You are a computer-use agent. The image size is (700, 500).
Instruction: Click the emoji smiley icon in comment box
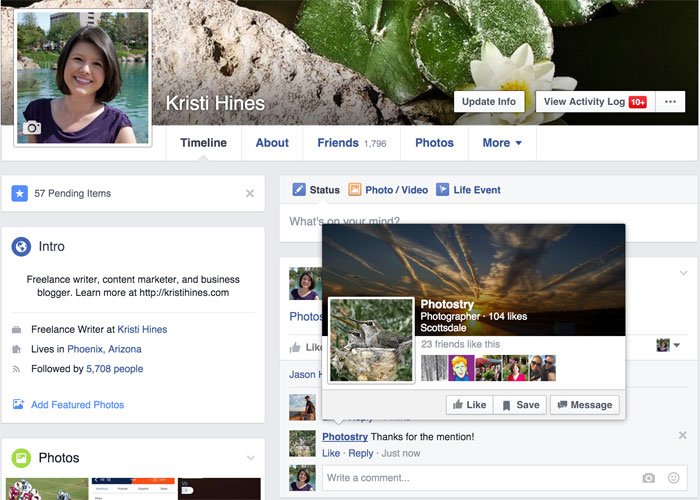pos(674,478)
